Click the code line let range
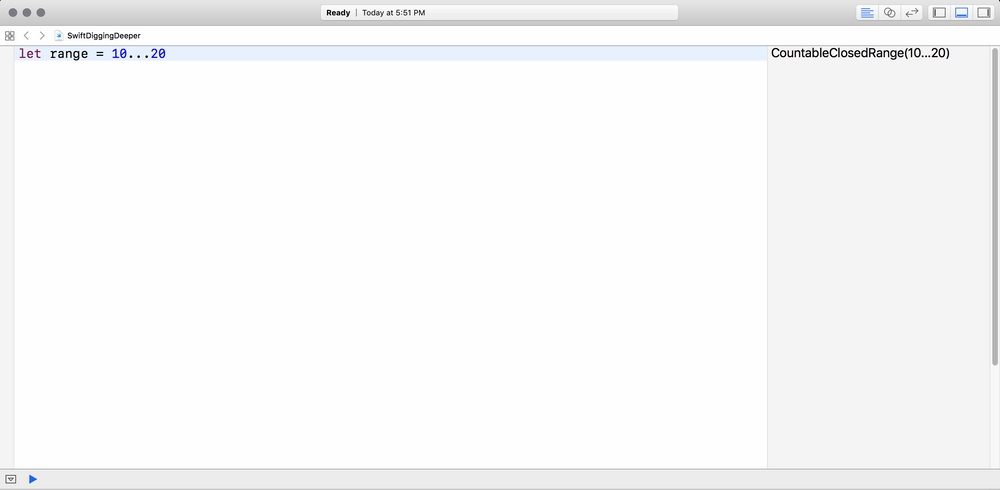 coord(390,54)
